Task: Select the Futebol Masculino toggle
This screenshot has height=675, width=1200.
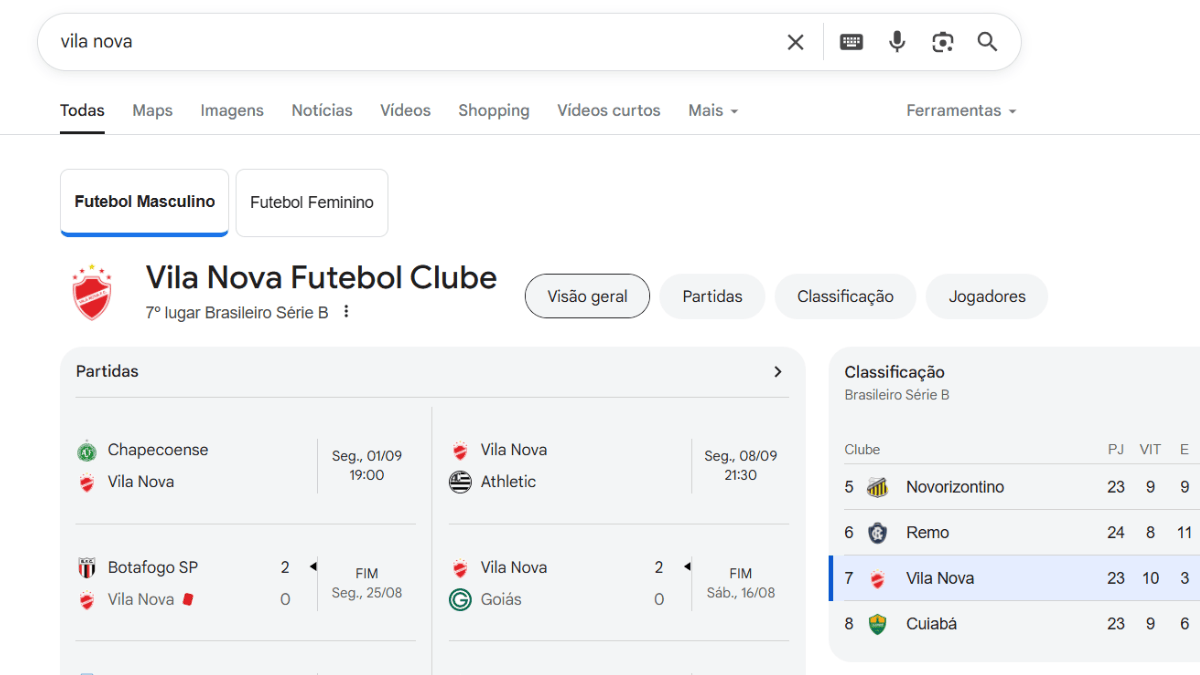Action: [144, 202]
